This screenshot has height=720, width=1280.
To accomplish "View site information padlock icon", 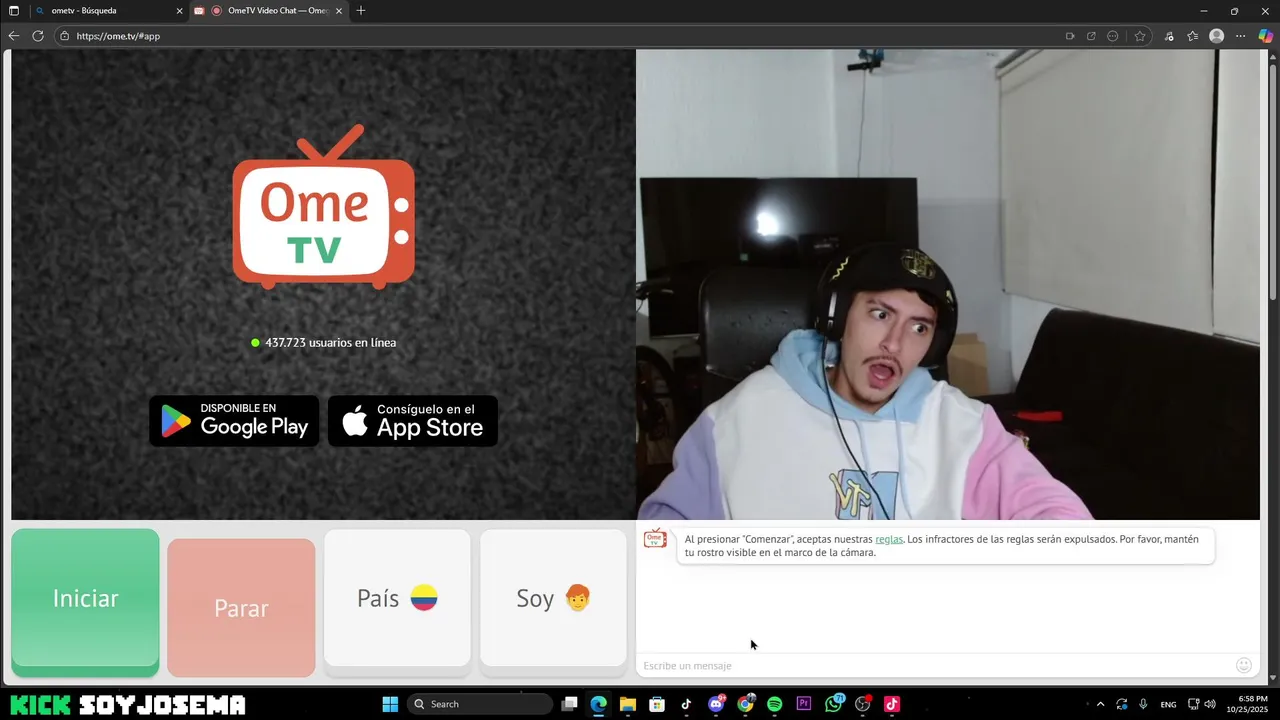I will pyautogui.click(x=65, y=36).
